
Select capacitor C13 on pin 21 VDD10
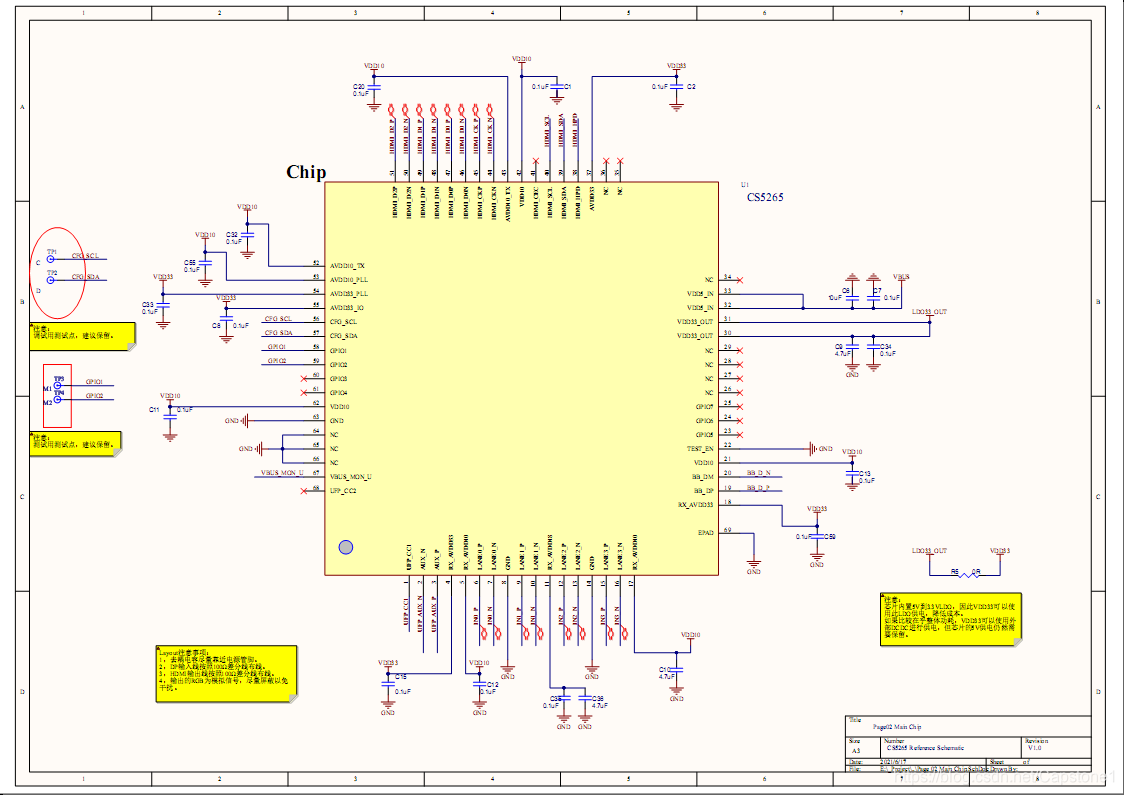click(x=852, y=473)
